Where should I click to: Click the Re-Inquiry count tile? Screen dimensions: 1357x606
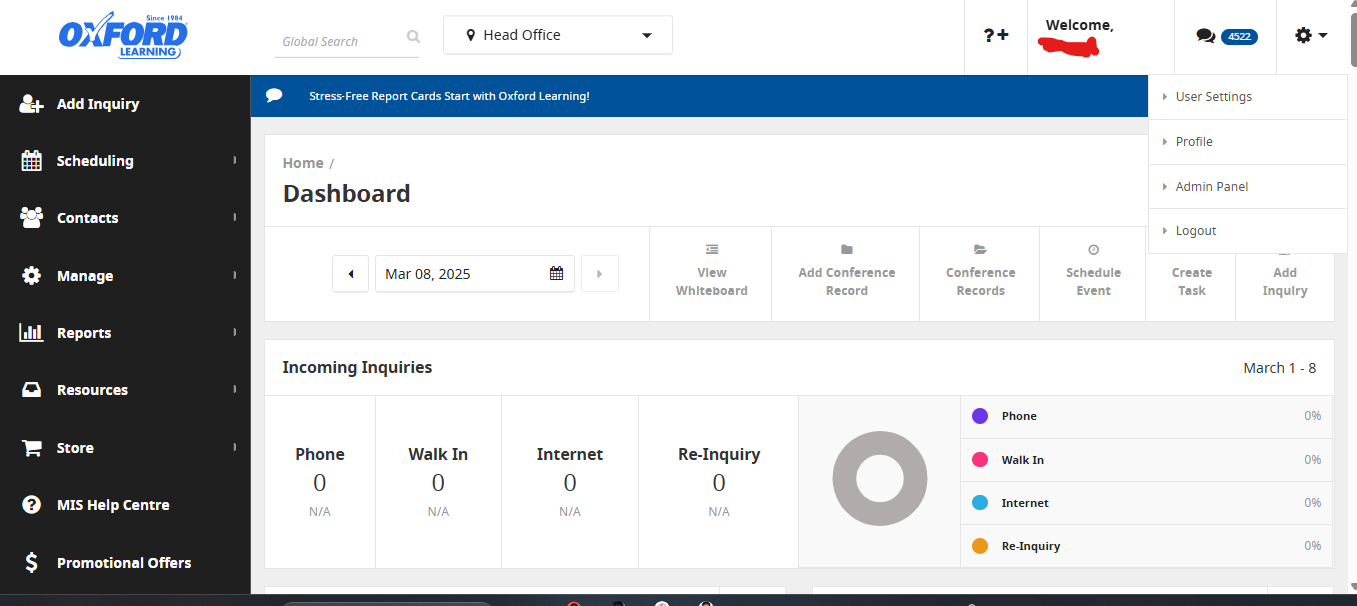[x=719, y=482]
